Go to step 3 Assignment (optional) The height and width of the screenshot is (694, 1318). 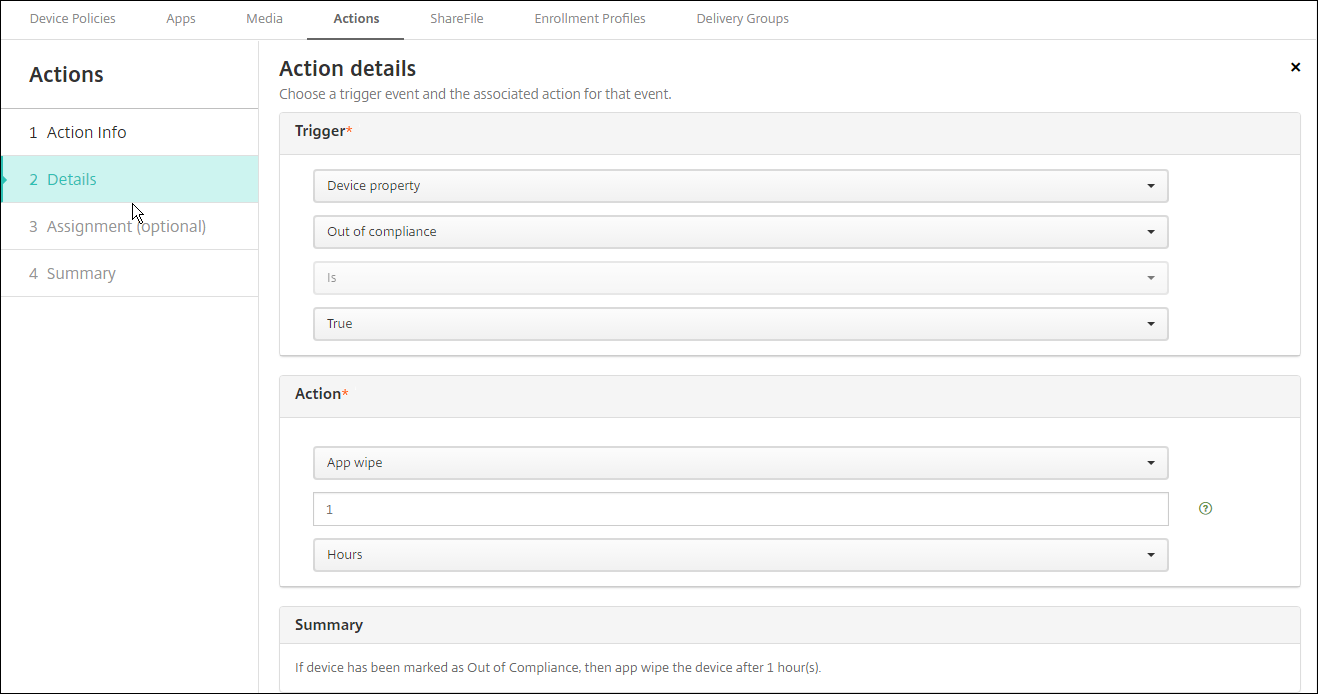pos(126,226)
